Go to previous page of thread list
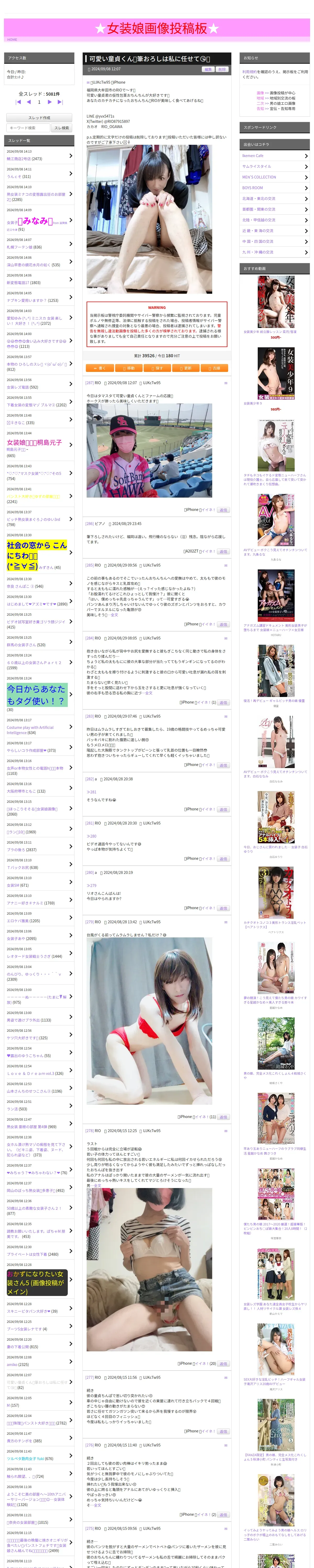 coord(29,102)
